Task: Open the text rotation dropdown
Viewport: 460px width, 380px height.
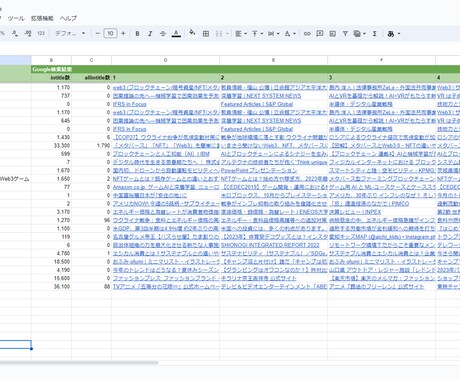Action: 290,34
